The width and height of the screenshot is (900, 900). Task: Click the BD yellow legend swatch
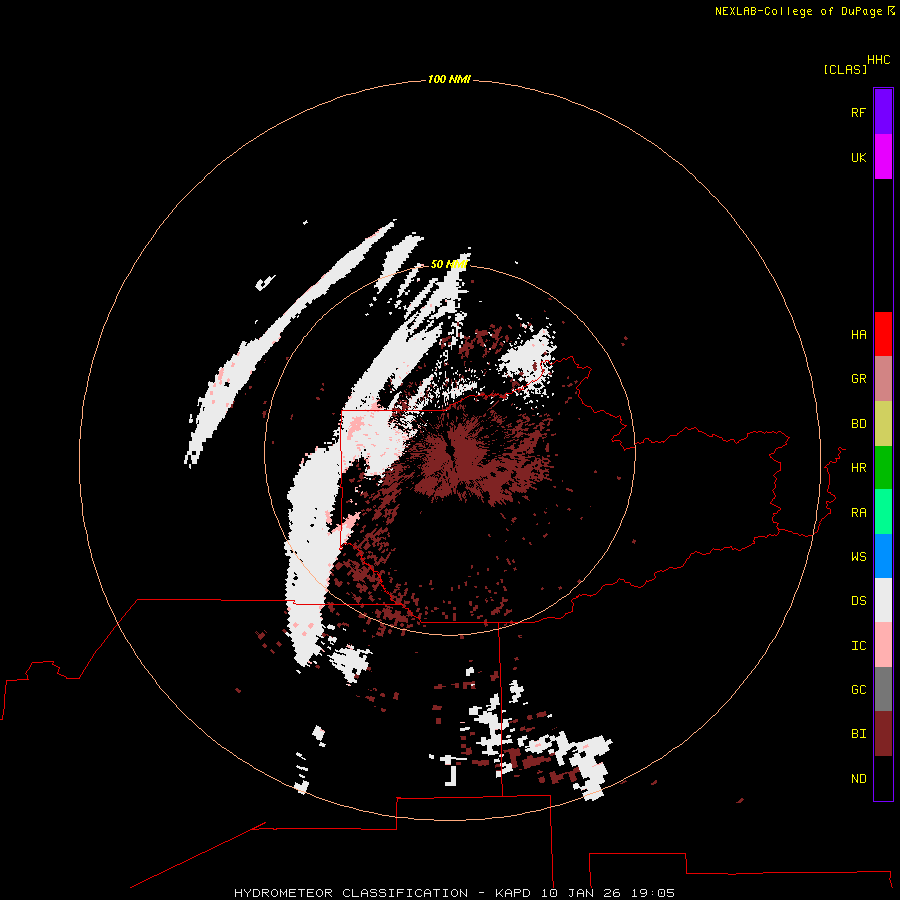tap(883, 424)
